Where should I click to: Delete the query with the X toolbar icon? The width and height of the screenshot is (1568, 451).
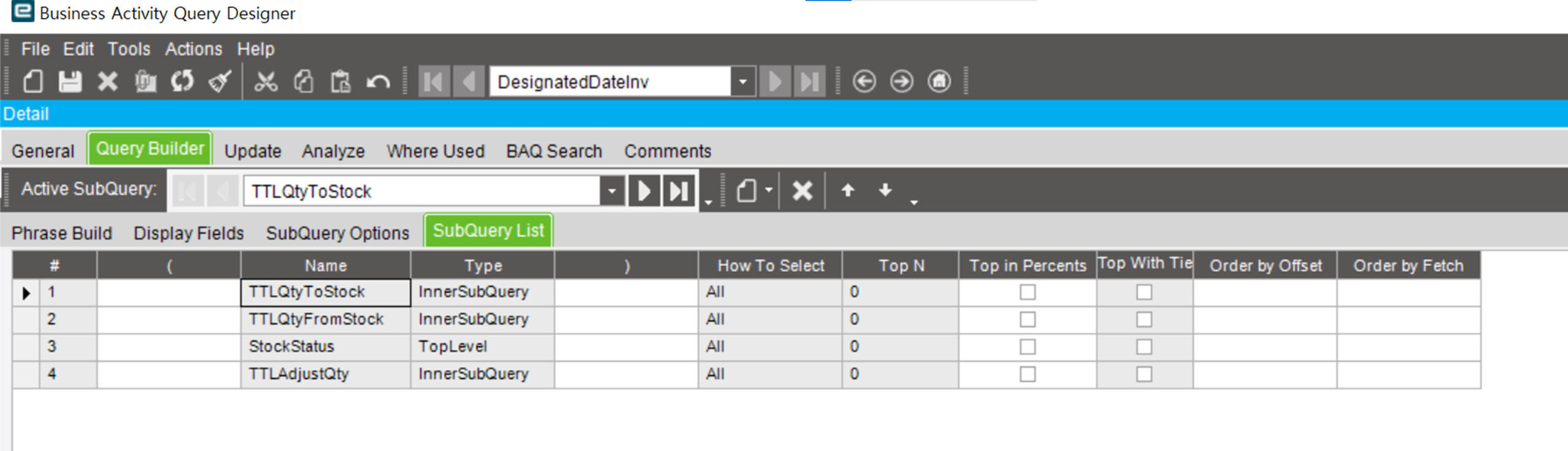pos(107,82)
